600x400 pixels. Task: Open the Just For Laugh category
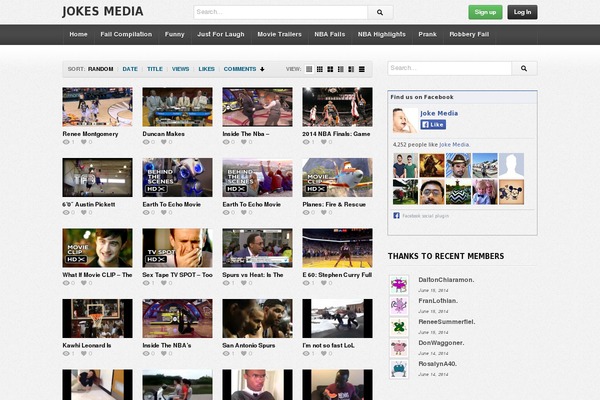click(221, 34)
